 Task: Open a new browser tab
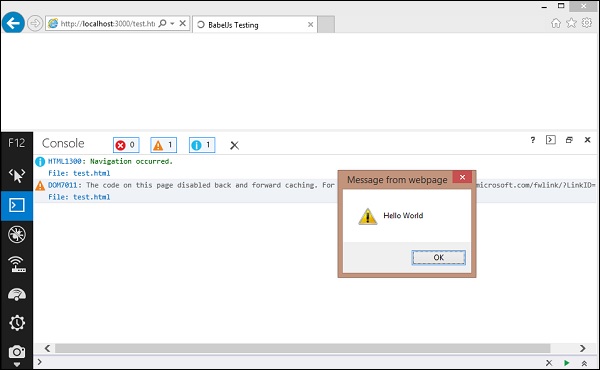pos(326,24)
